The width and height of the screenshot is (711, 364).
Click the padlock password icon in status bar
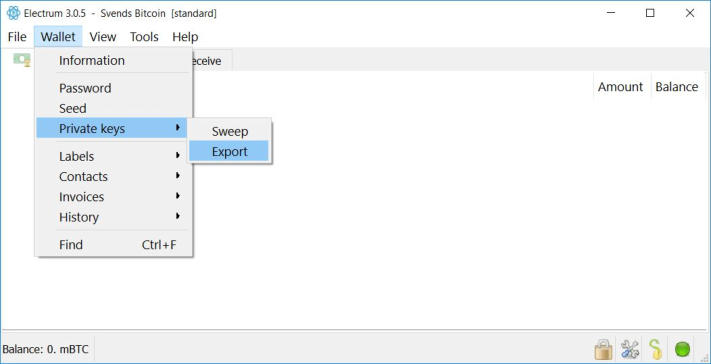[603, 349]
